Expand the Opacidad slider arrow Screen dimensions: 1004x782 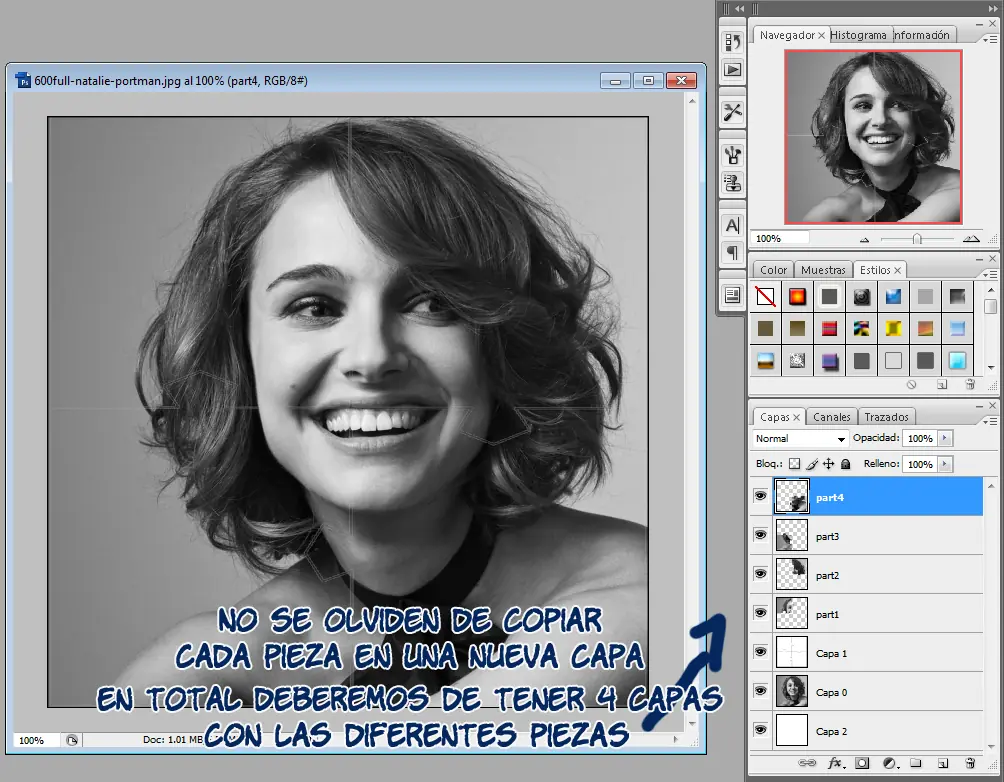[946, 438]
